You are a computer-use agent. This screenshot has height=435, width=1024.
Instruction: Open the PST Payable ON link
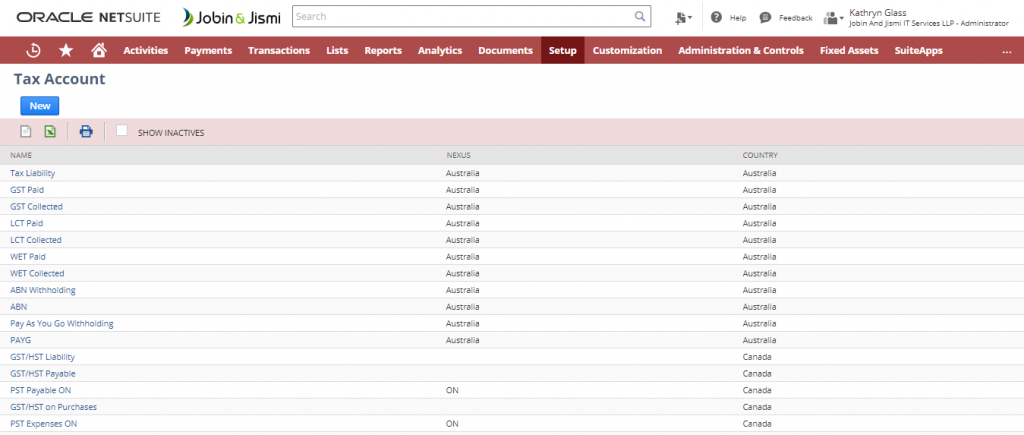40,390
